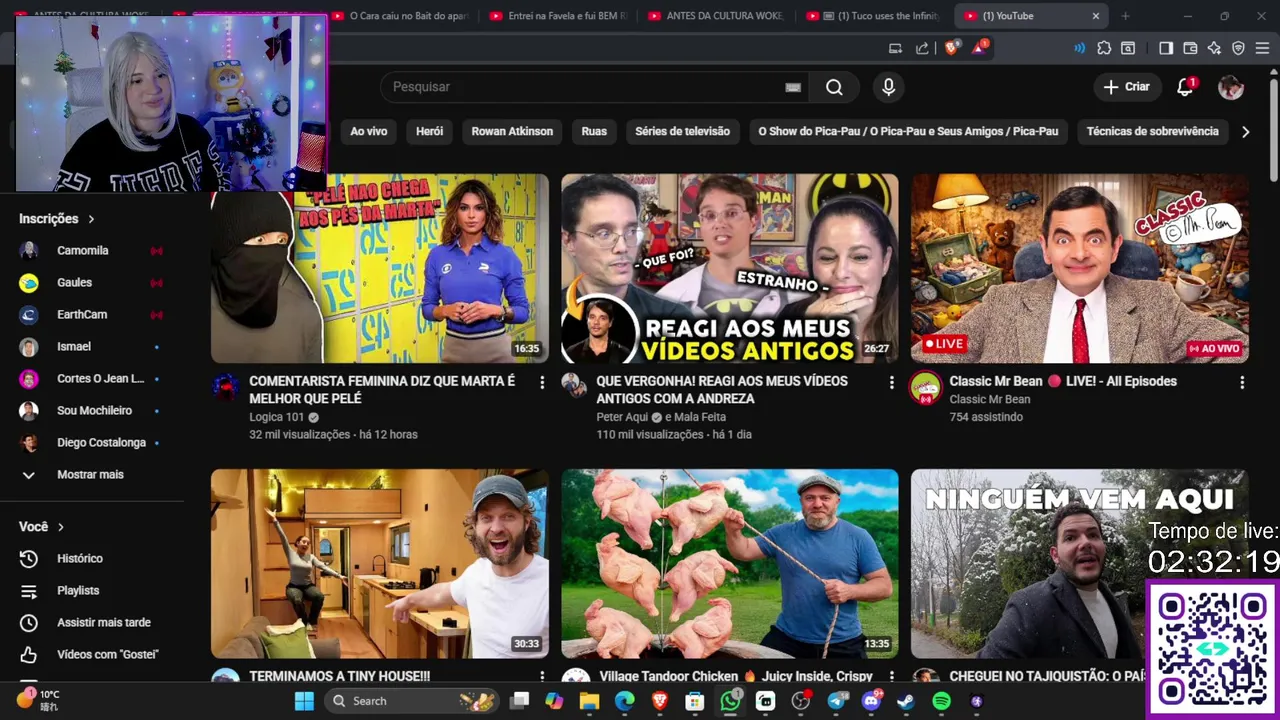Click the Playlists icon in sidebar

pos(29,591)
